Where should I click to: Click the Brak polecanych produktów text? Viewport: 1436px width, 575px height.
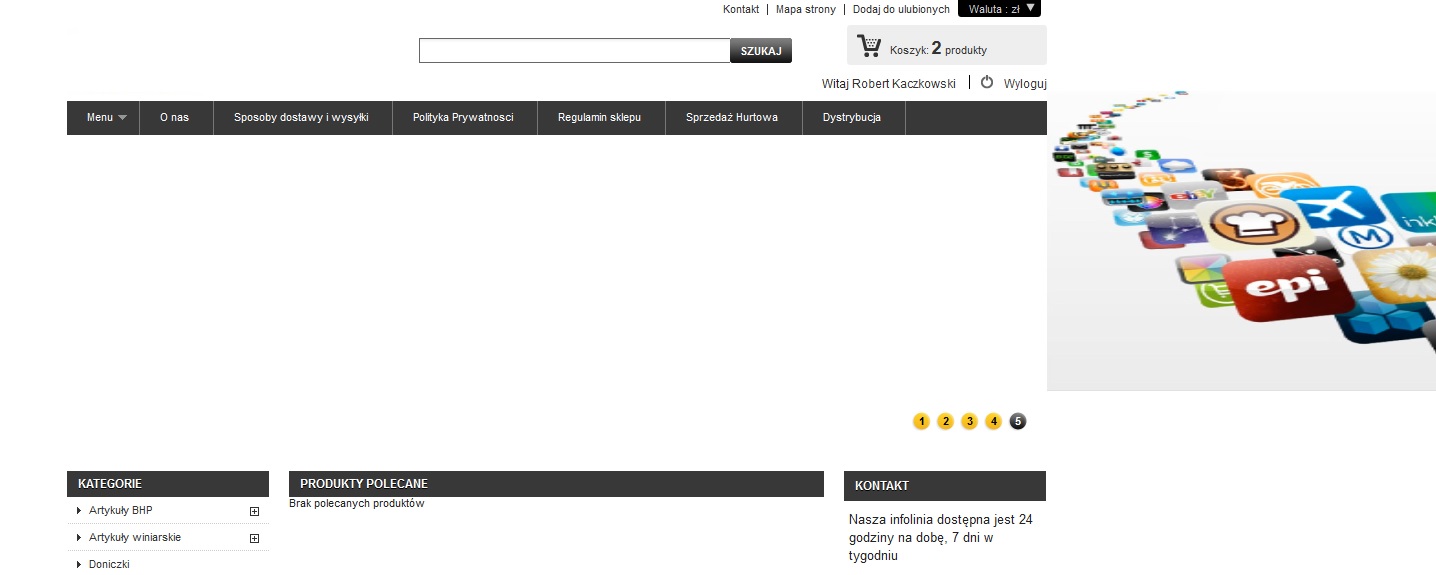[357, 504]
